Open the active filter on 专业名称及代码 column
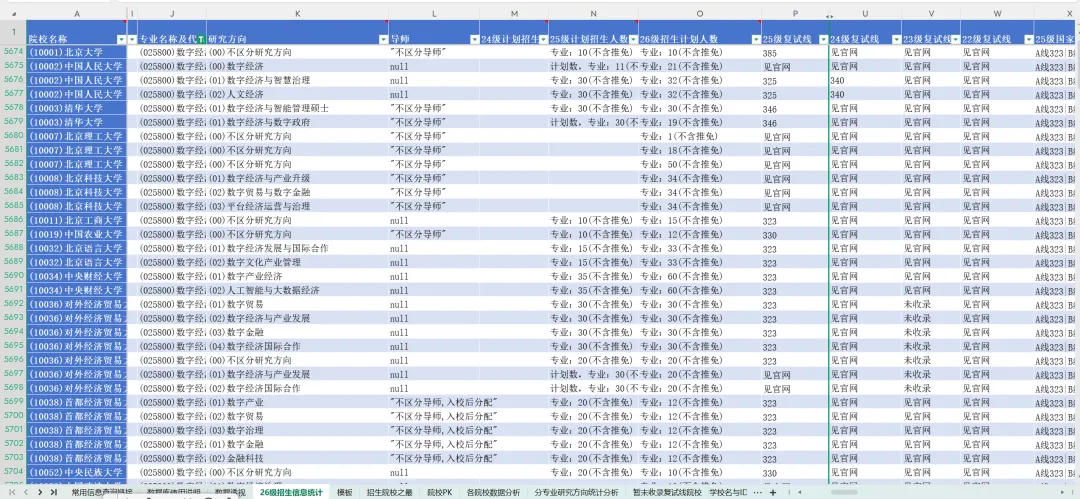Screen dimensions: 1080x499 (x=201, y=40)
